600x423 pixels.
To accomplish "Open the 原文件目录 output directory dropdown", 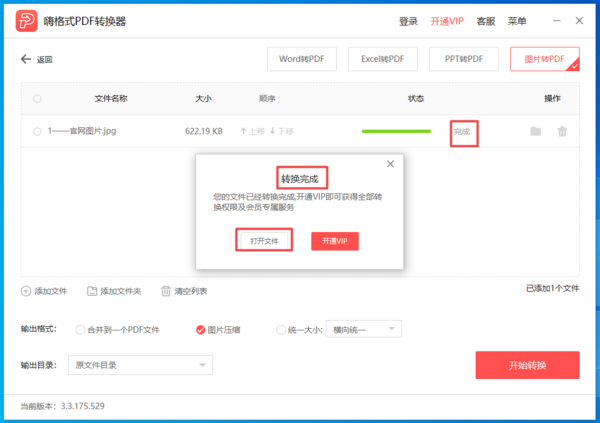I will tap(139, 365).
